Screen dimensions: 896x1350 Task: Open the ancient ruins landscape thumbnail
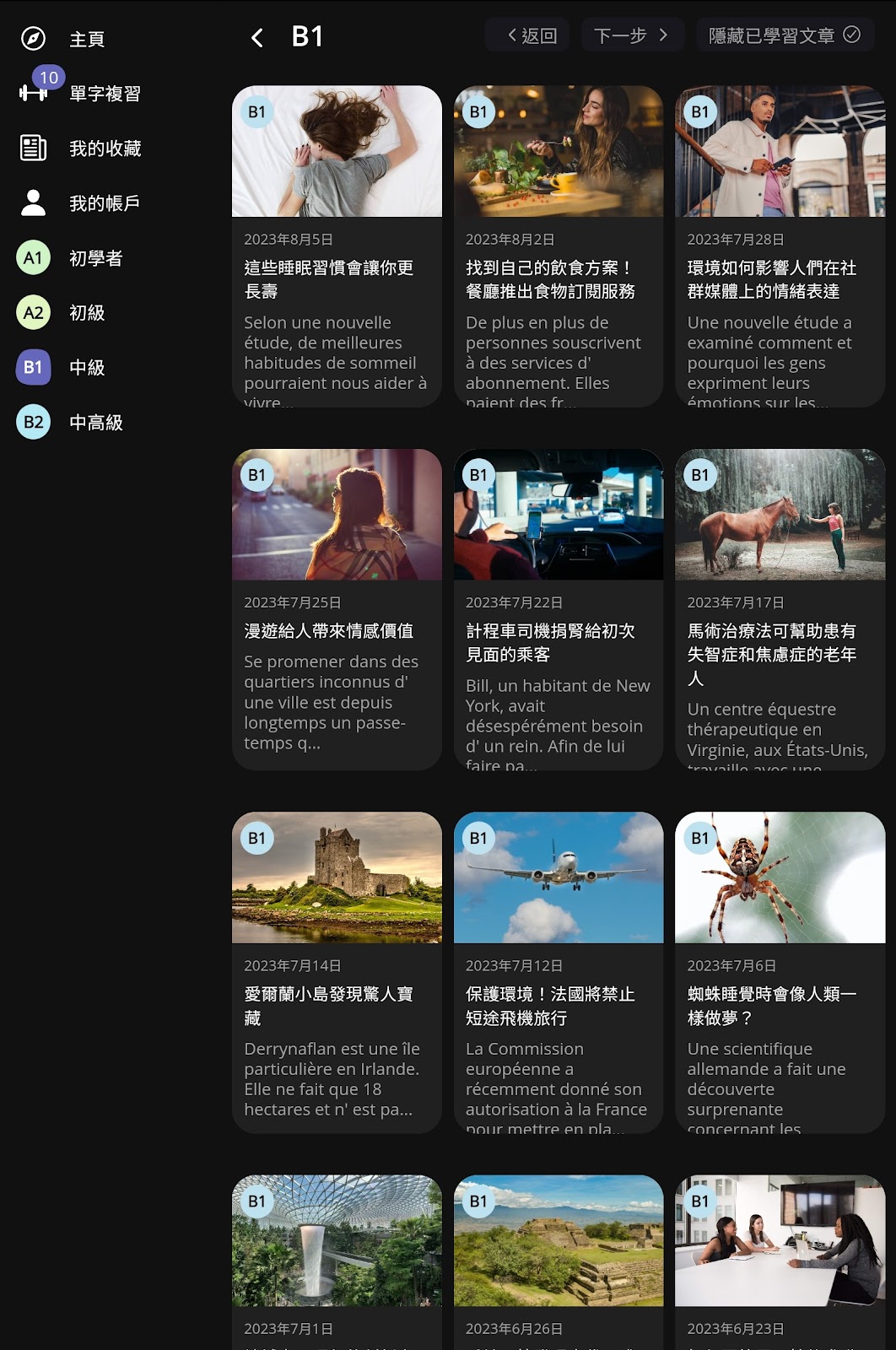[559, 1240]
